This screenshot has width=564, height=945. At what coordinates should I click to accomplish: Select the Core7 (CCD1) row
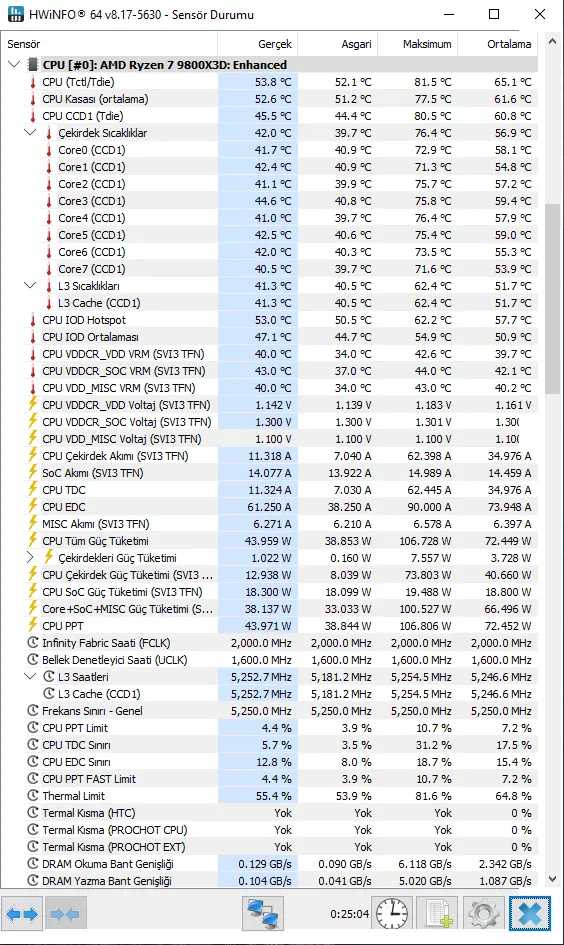click(x=269, y=269)
